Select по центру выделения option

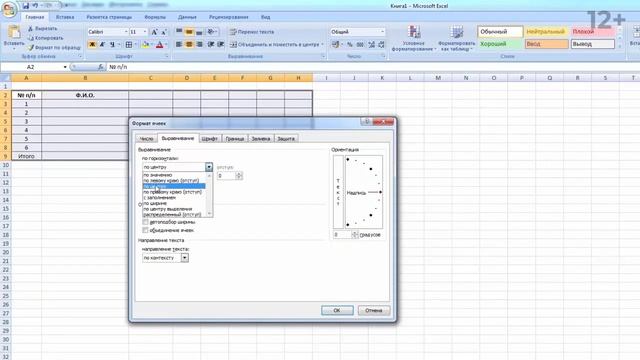pos(174,209)
